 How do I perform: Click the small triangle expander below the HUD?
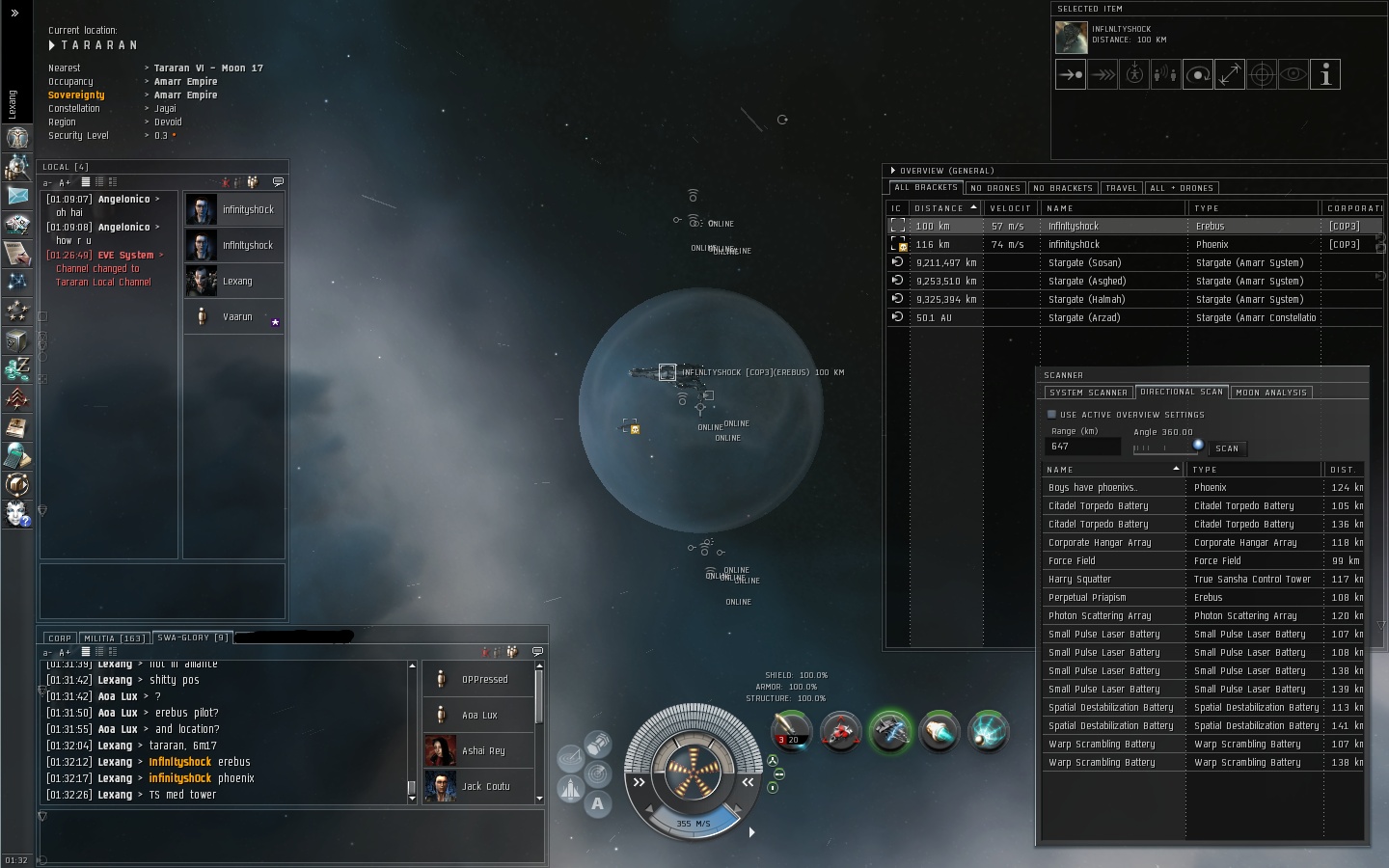751,832
